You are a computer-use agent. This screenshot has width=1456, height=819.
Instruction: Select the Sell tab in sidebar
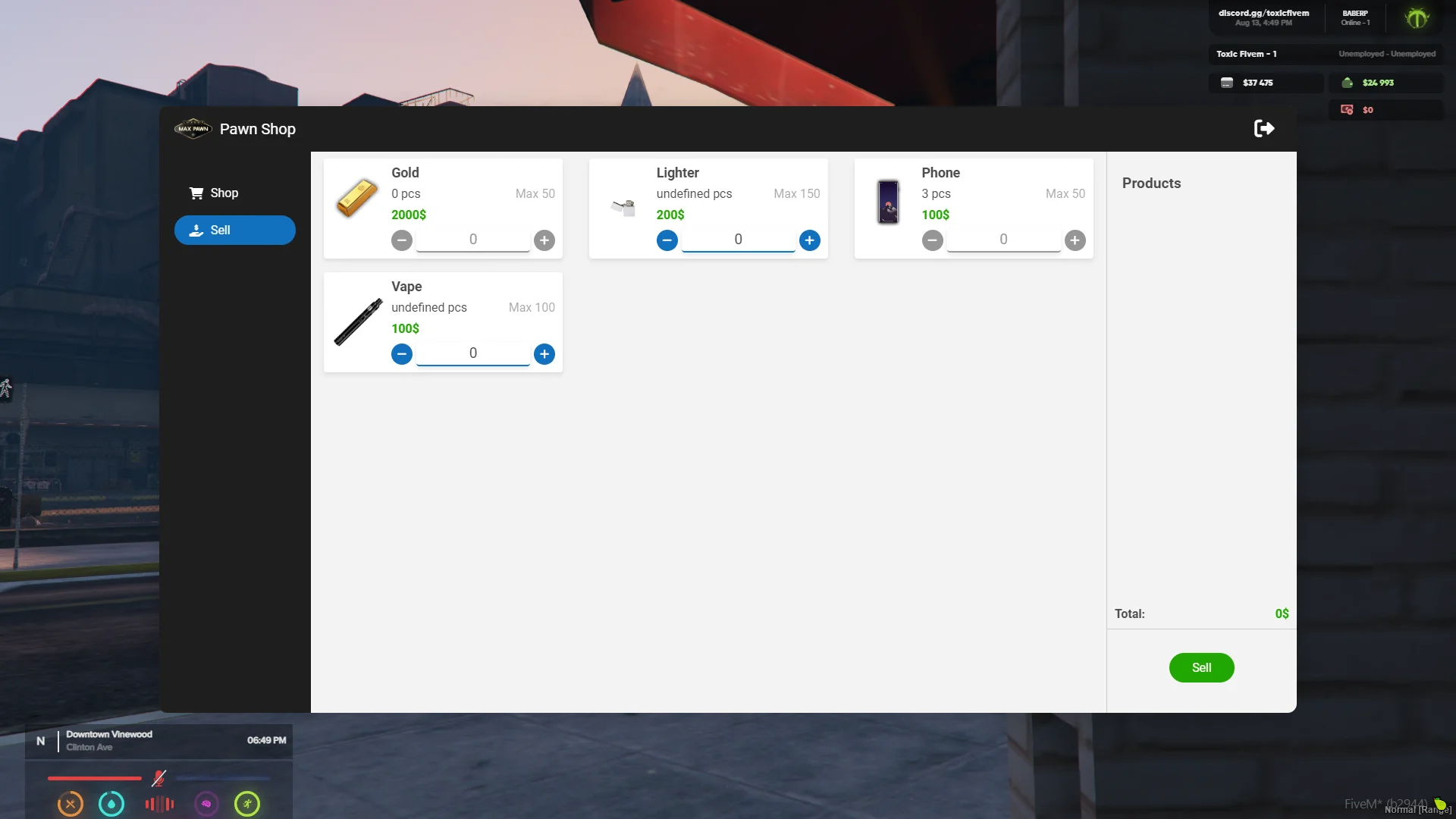[234, 230]
